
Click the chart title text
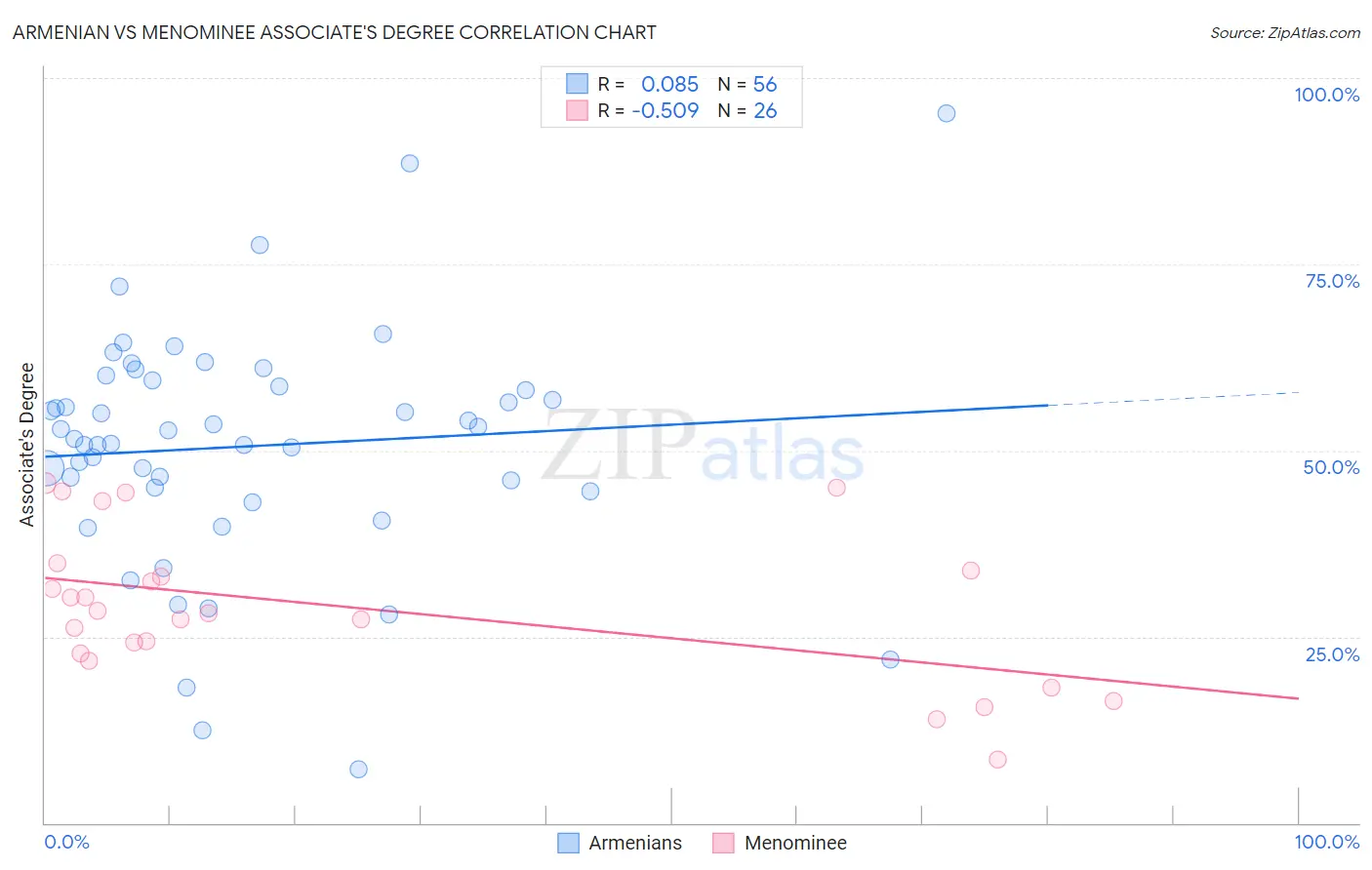point(334,32)
